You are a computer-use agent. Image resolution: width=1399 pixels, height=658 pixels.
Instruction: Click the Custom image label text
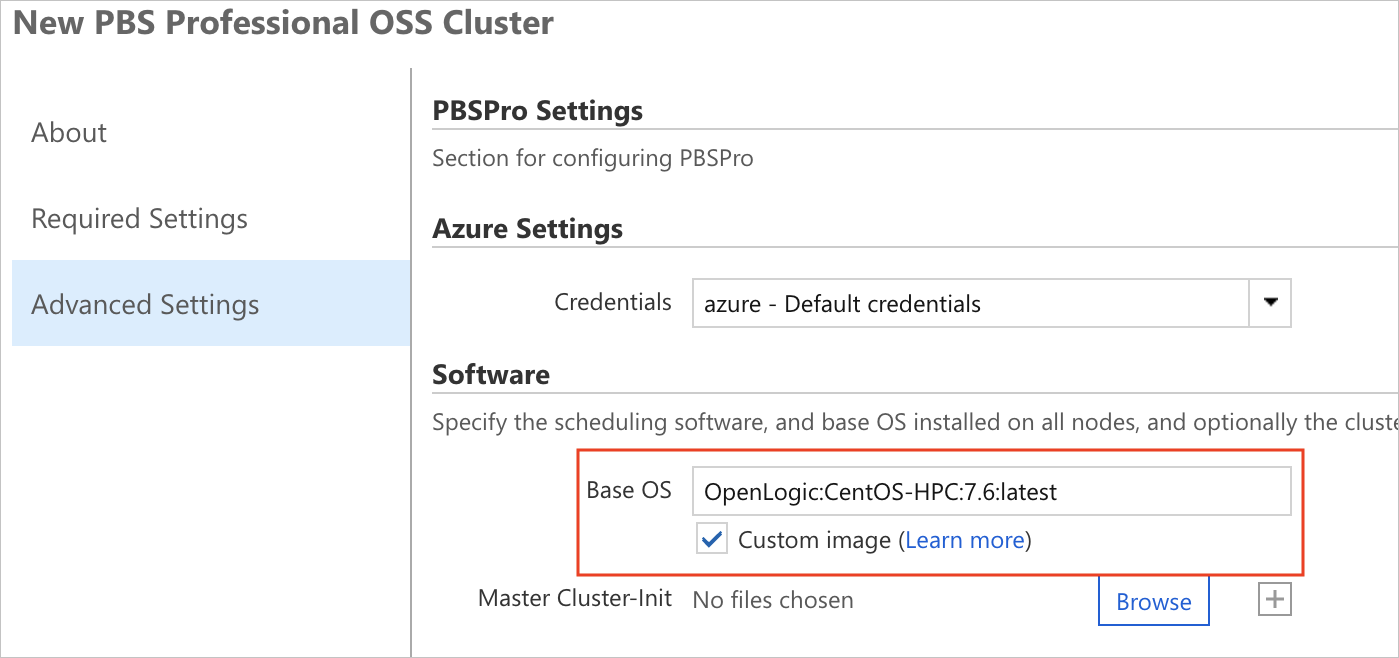(813, 541)
